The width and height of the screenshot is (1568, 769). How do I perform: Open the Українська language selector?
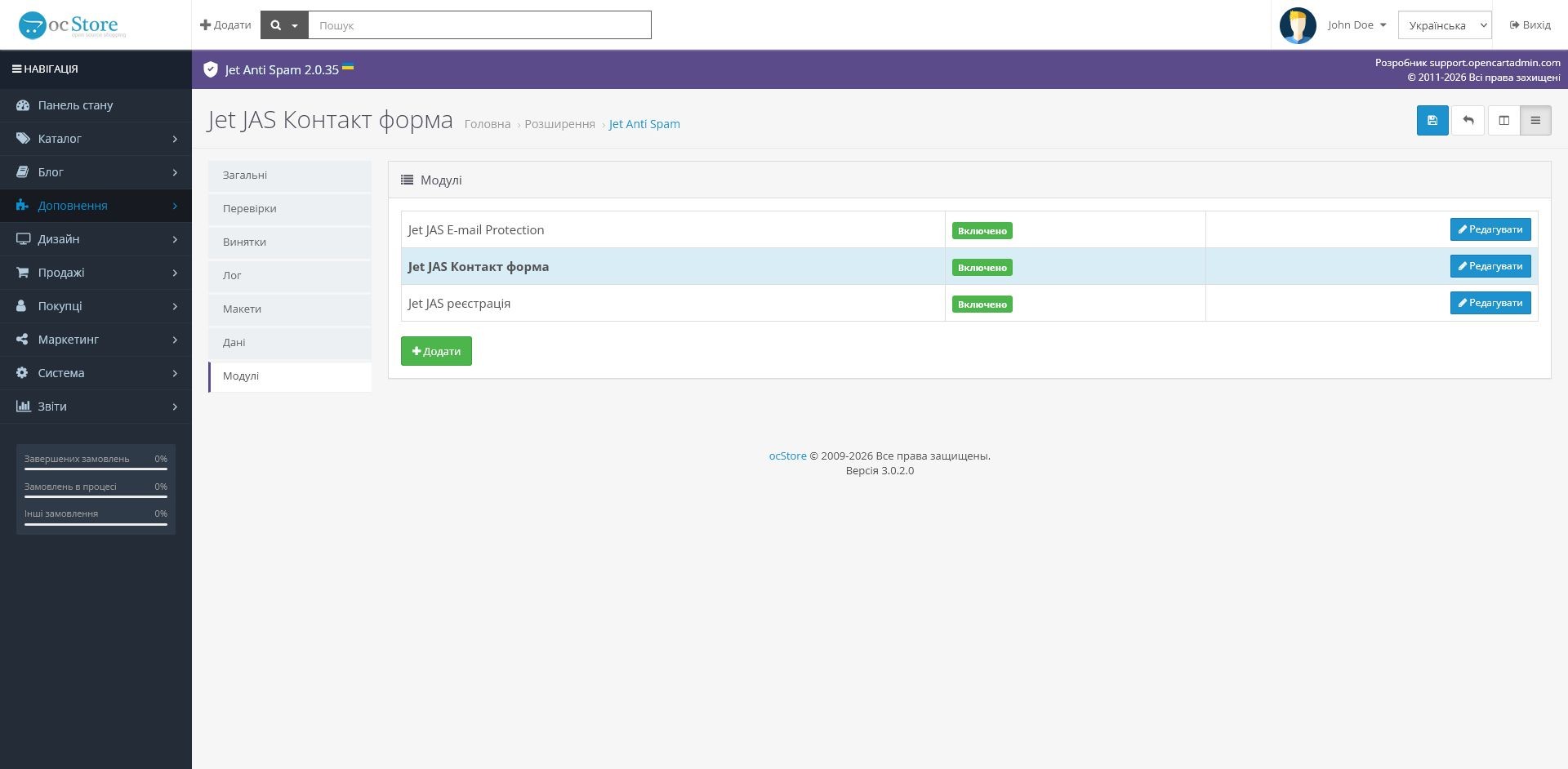(1445, 25)
